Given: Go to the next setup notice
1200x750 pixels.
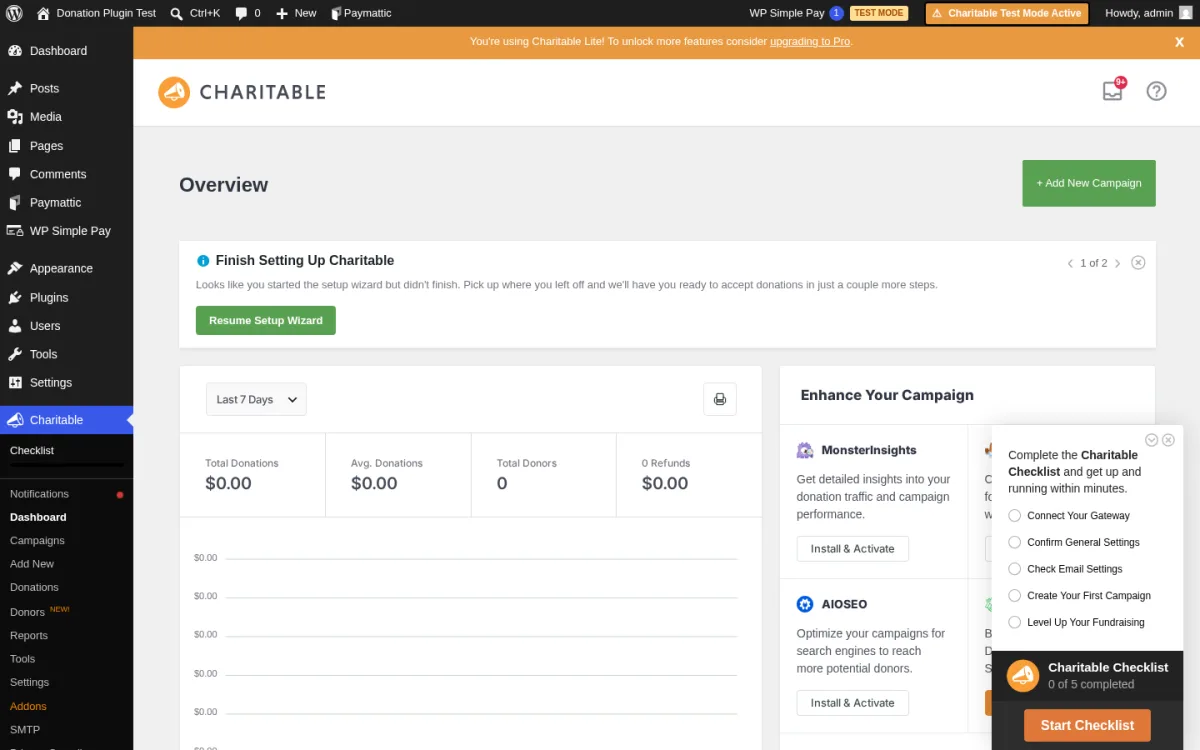Looking at the screenshot, I should click(x=1118, y=263).
